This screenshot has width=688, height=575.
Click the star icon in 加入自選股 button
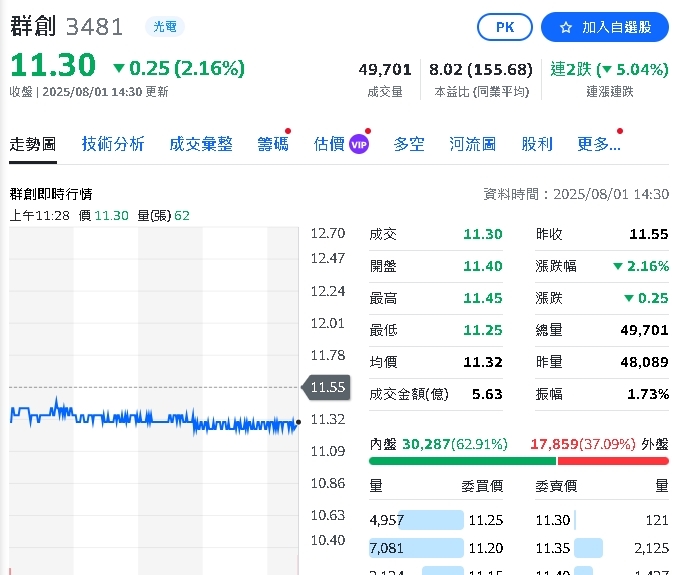(566, 28)
